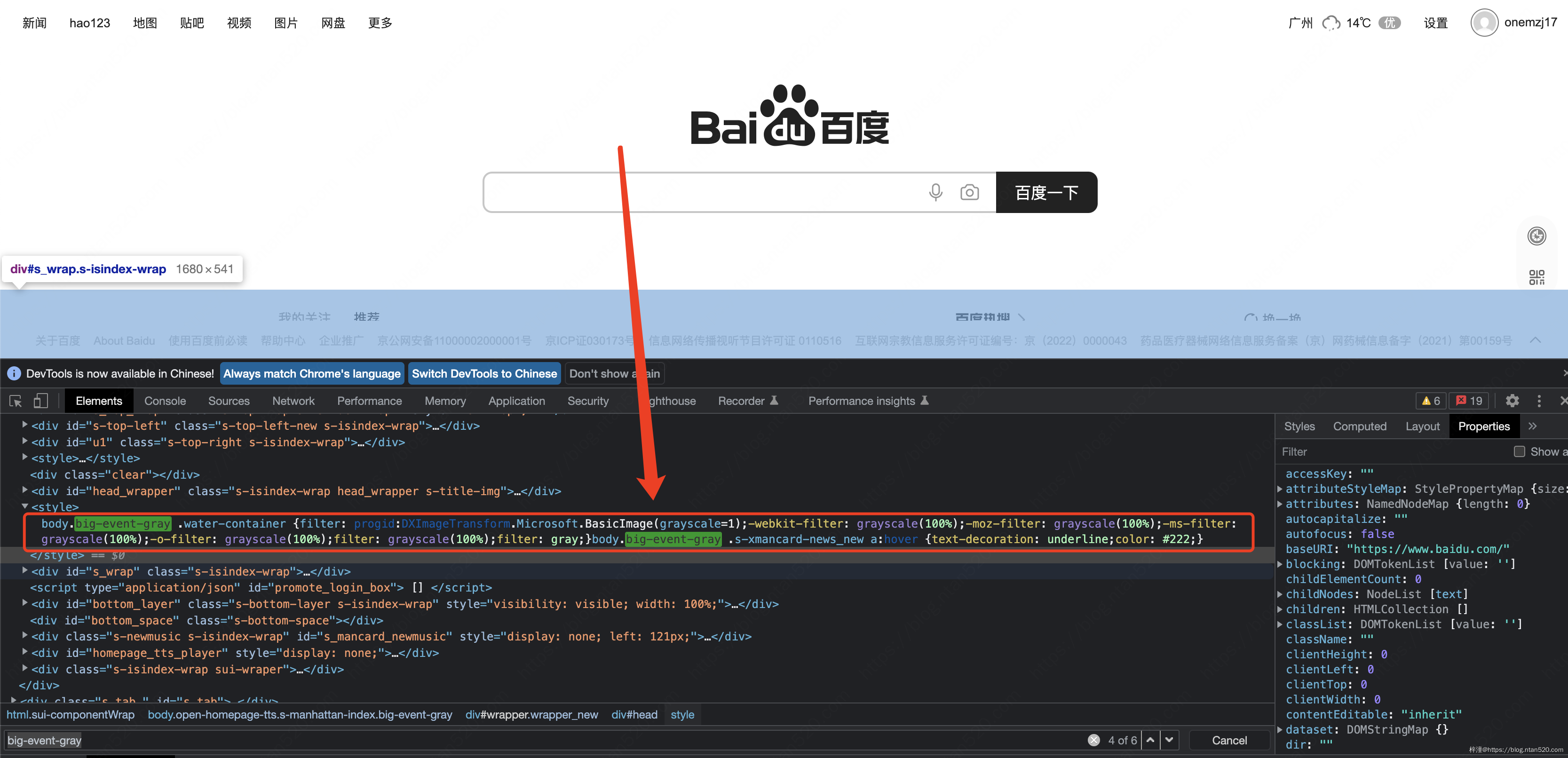
Task: Switch to the Computed sidebar tab
Action: [1359, 426]
